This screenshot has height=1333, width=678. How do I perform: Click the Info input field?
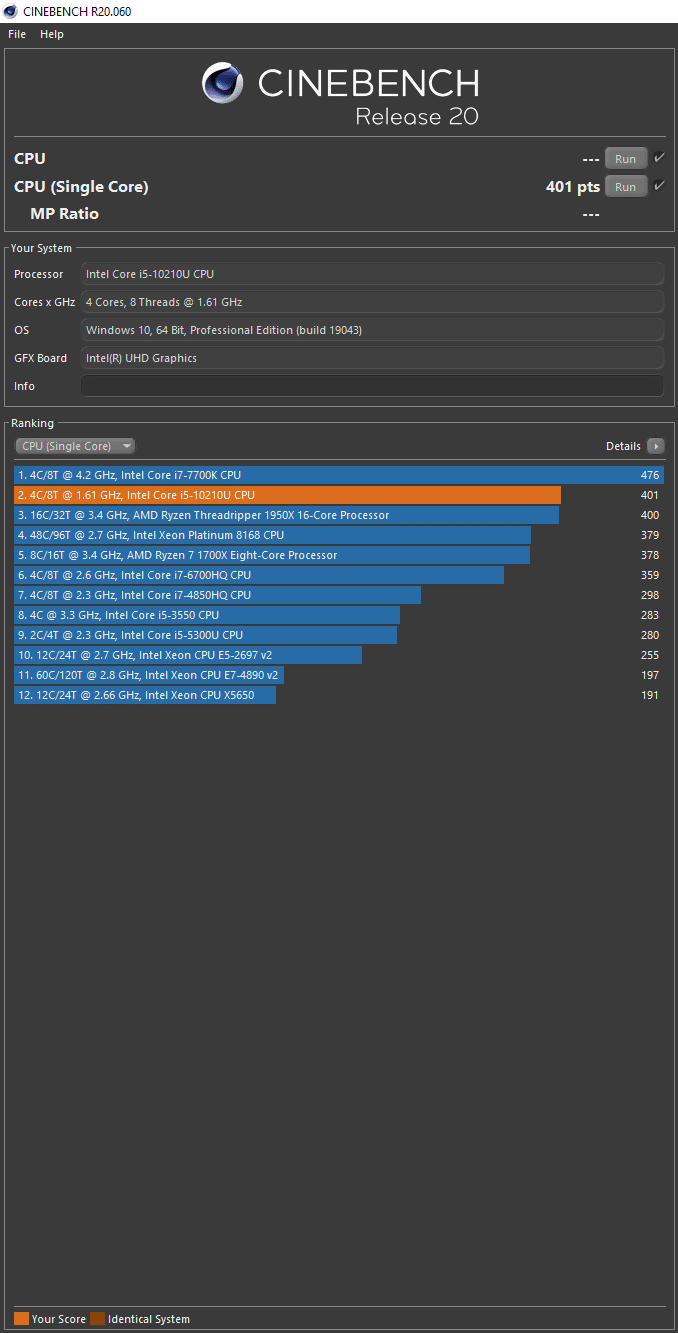pos(372,386)
